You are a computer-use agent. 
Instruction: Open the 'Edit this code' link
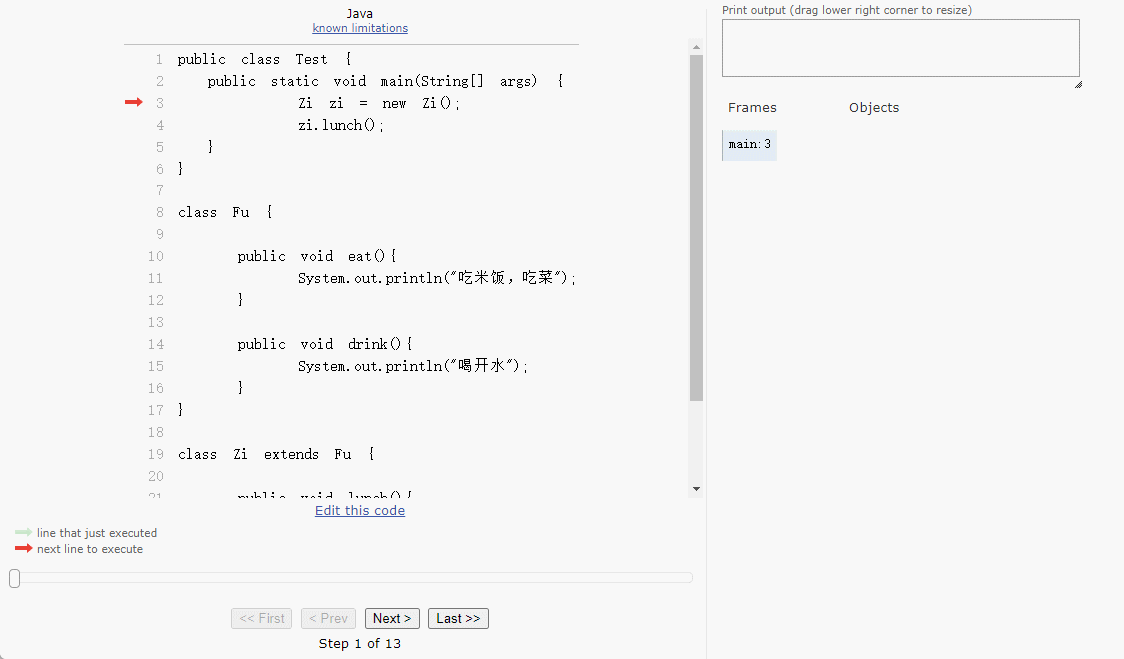[360, 510]
